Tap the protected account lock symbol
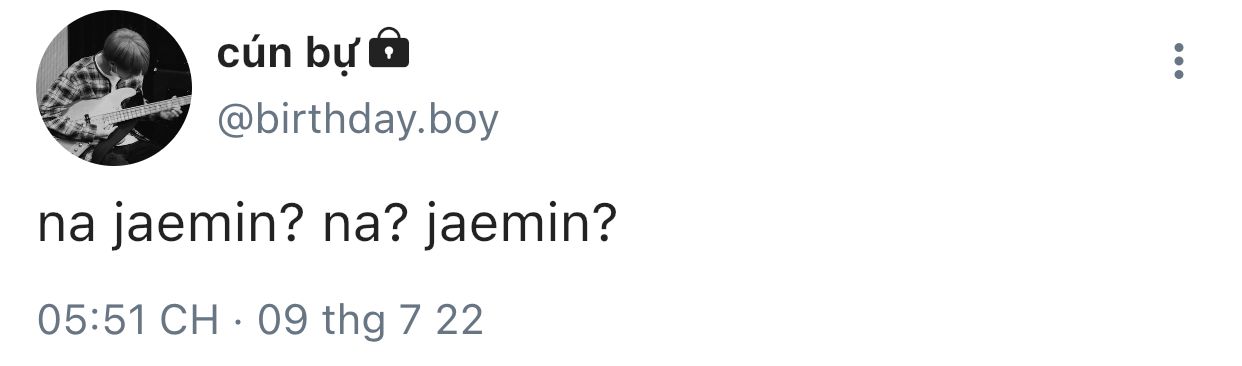 [389, 50]
